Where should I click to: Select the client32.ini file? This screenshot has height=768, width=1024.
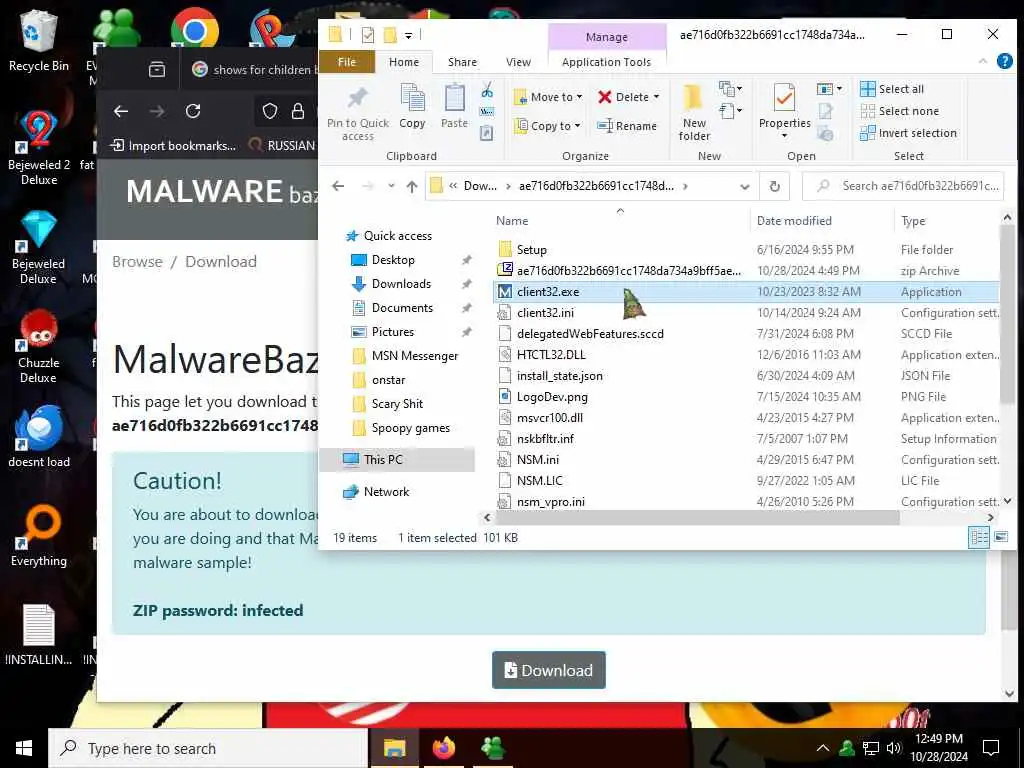545,313
